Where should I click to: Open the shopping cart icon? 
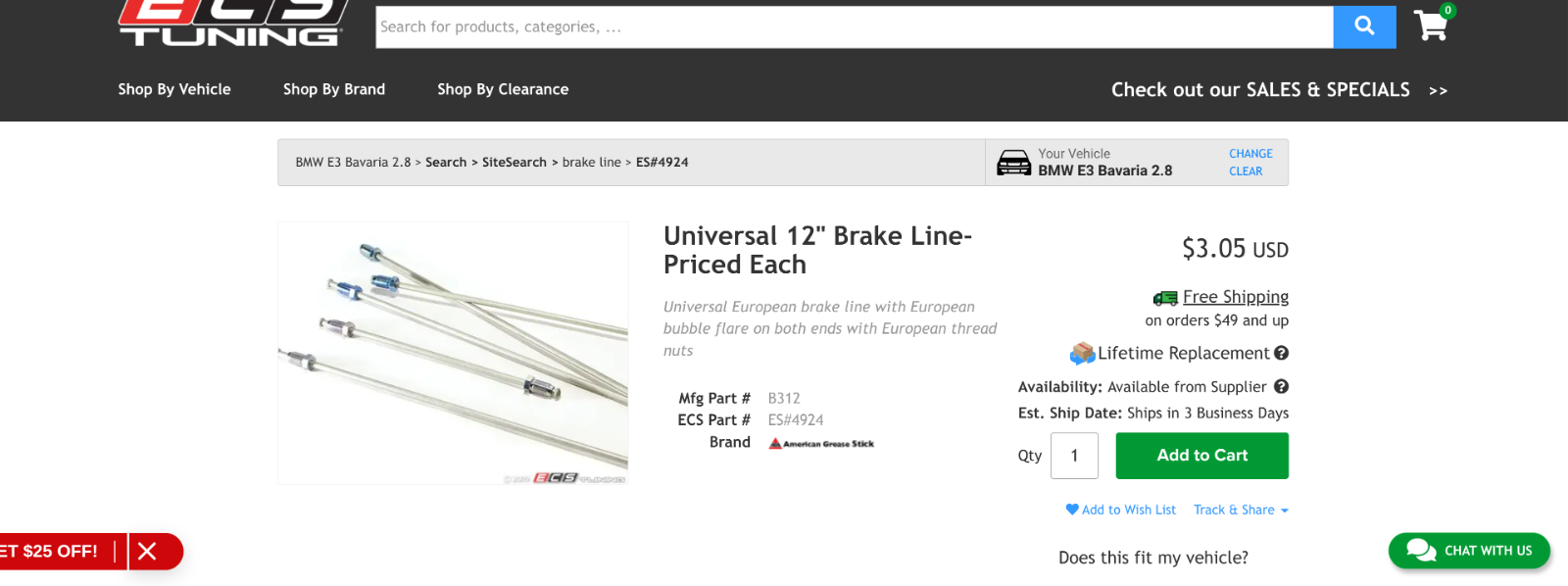click(x=1432, y=25)
